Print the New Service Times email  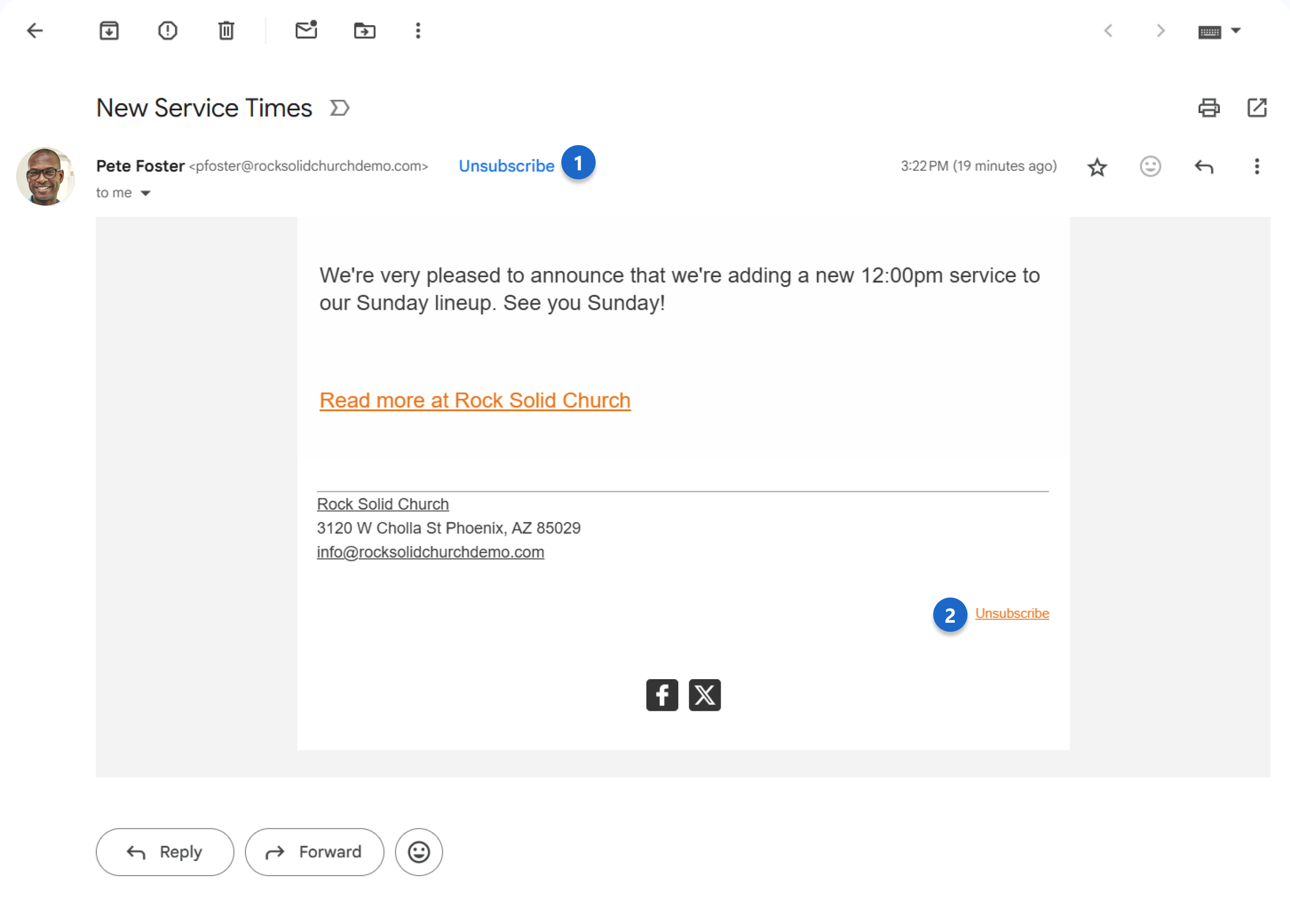[x=1209, y=107]
